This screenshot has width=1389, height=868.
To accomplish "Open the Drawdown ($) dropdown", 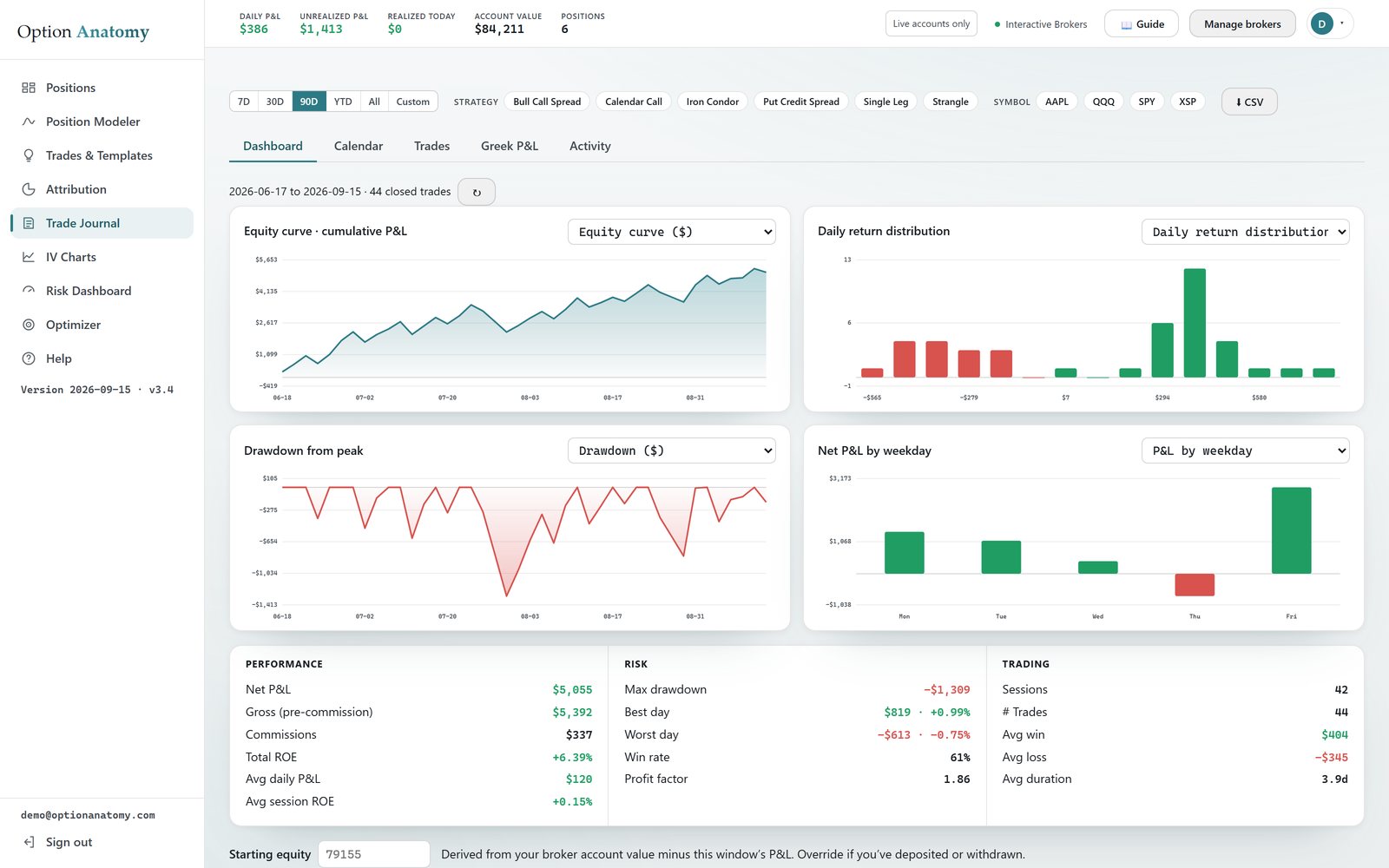I will point(672,450).
